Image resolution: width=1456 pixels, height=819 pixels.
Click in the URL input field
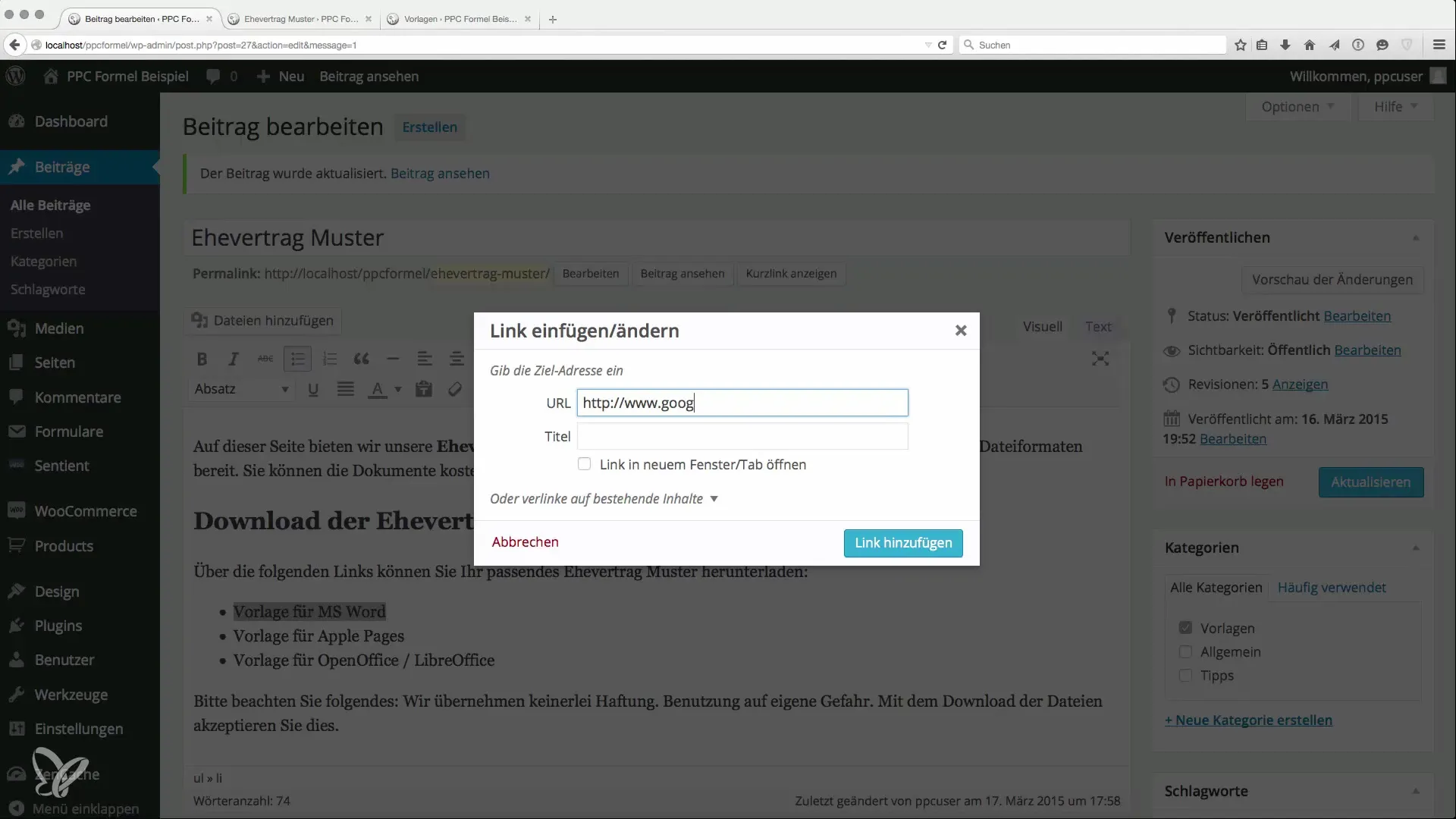(x=742, y=403)
